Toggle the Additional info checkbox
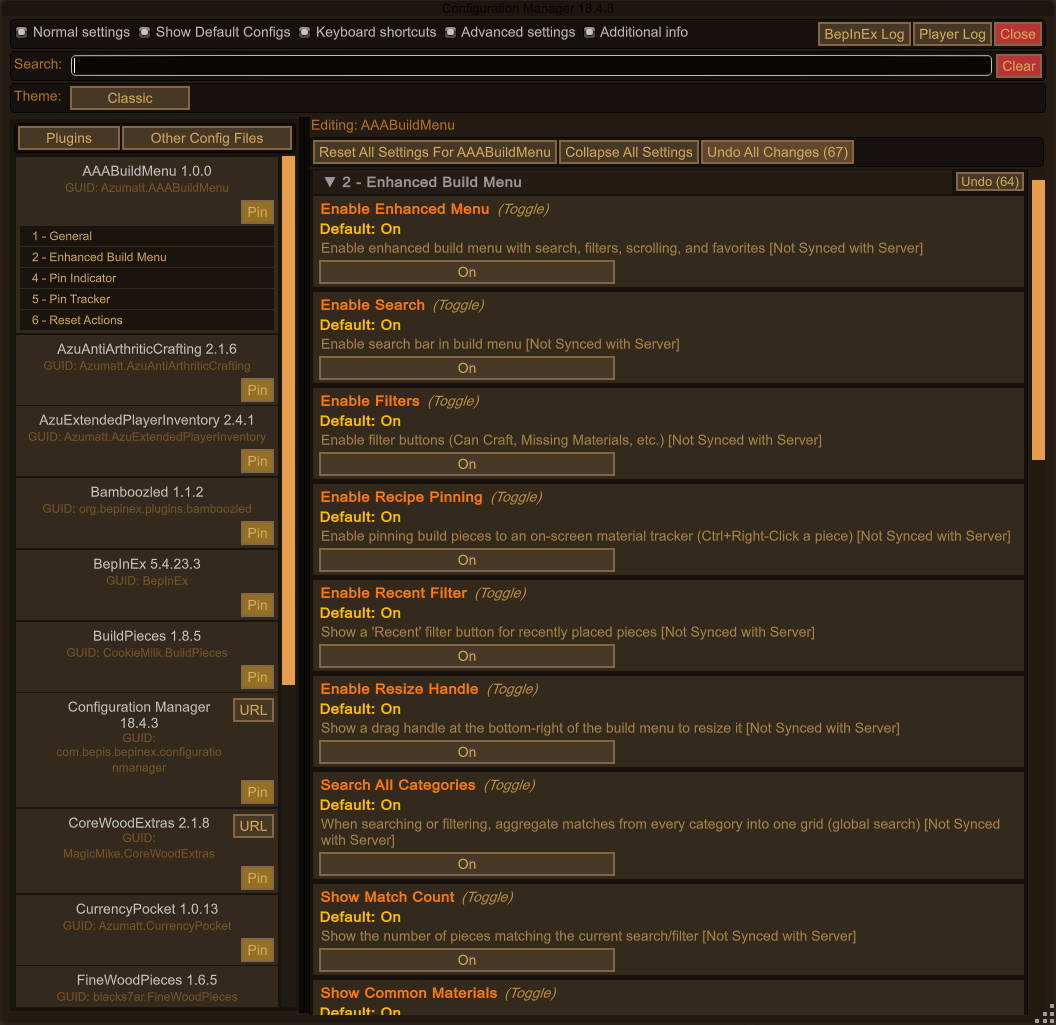 click(x=589, y=32)
